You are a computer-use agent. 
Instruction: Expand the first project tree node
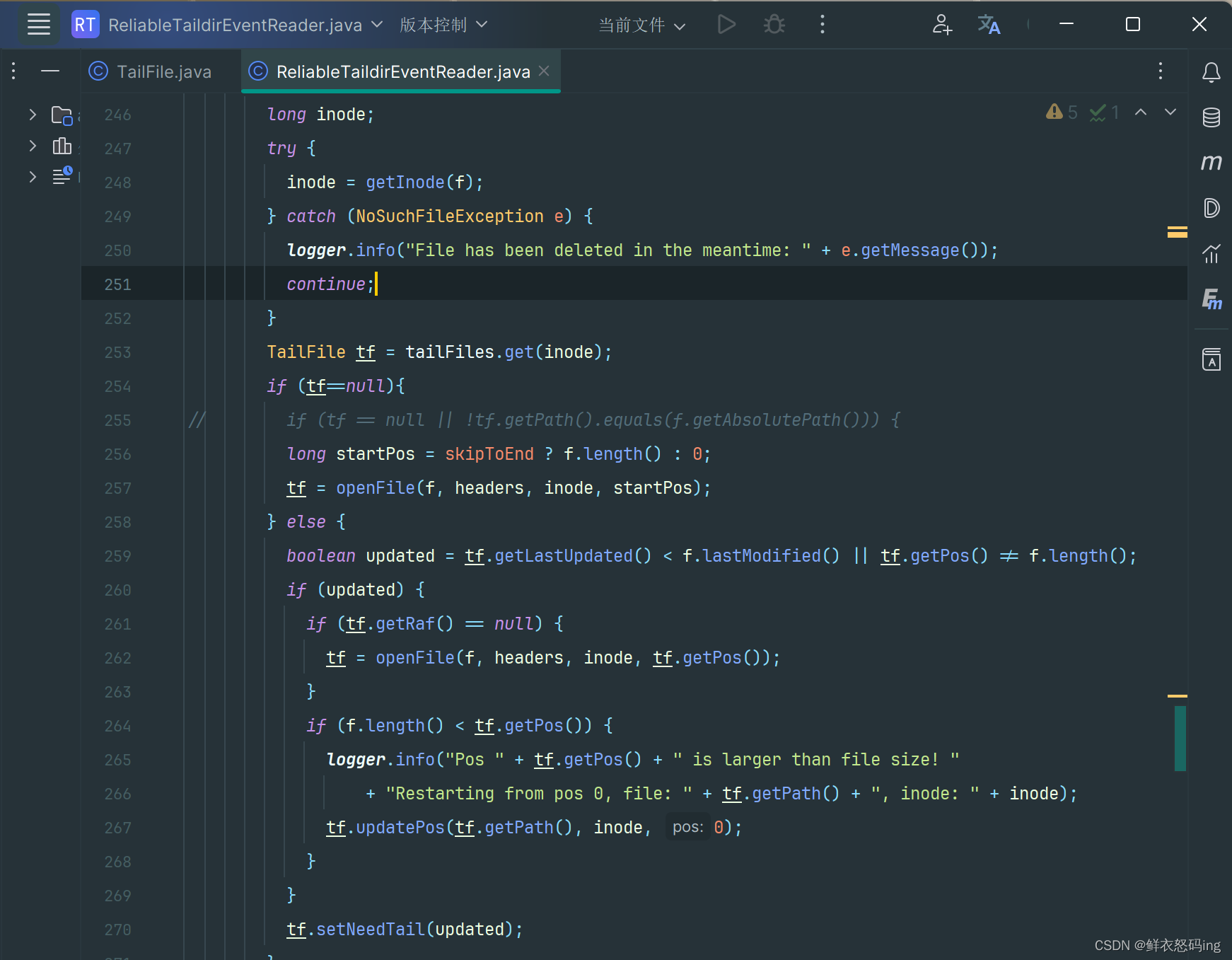click(33, 115)
